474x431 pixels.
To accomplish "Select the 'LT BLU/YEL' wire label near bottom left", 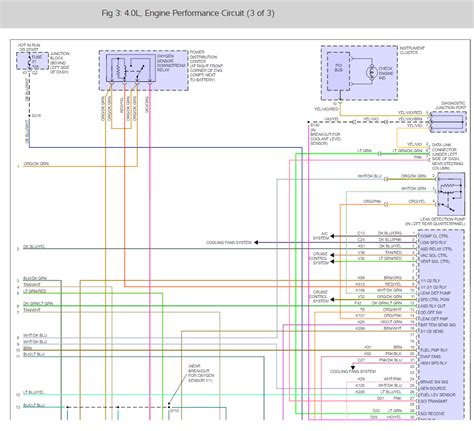I will (x=33, y=392).
